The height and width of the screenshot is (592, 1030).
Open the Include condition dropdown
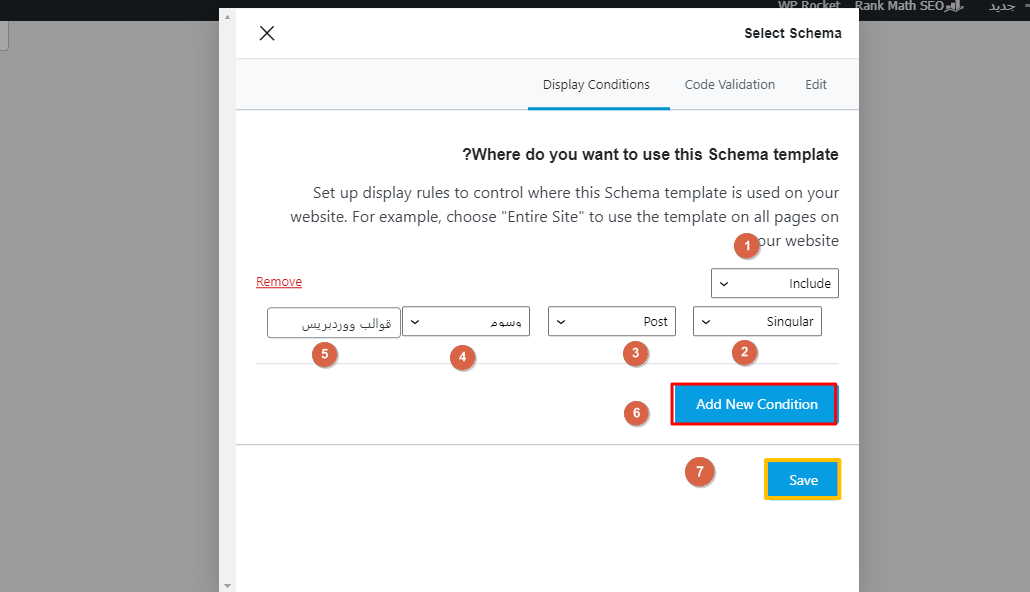coord(774,283)
